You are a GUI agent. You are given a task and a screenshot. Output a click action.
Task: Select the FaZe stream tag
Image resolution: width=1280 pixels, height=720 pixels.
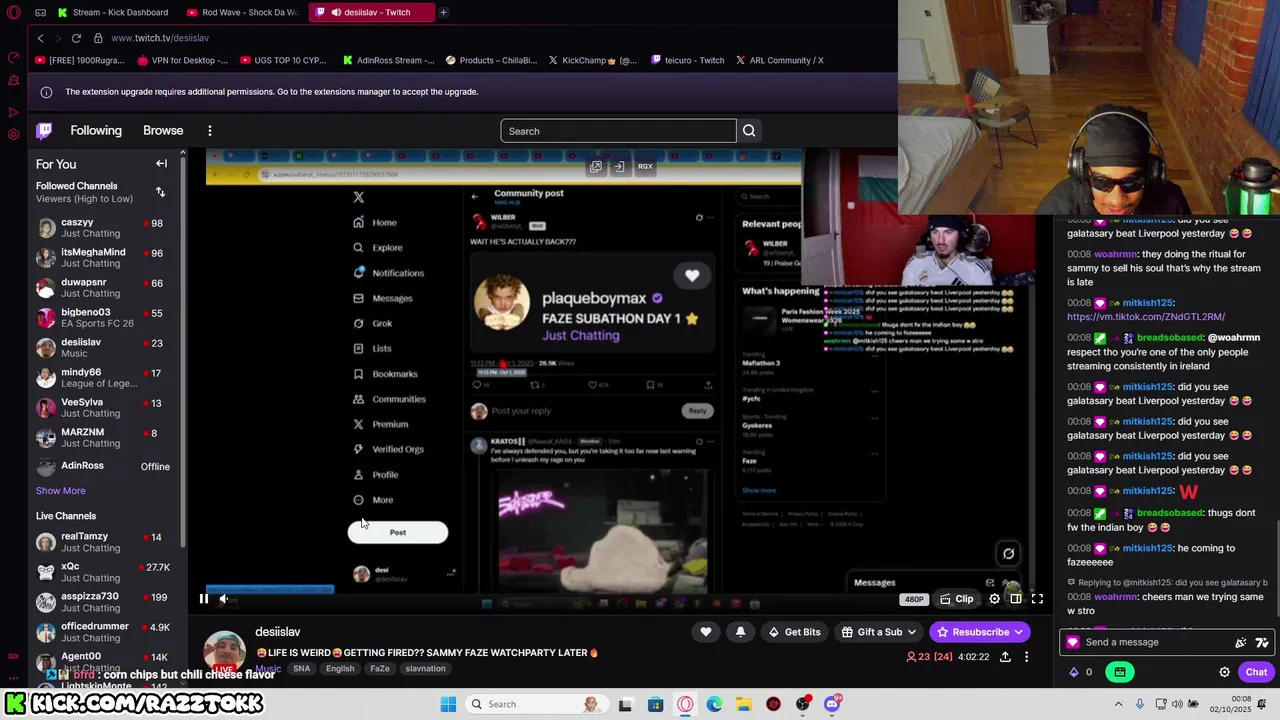click(380, 669)
